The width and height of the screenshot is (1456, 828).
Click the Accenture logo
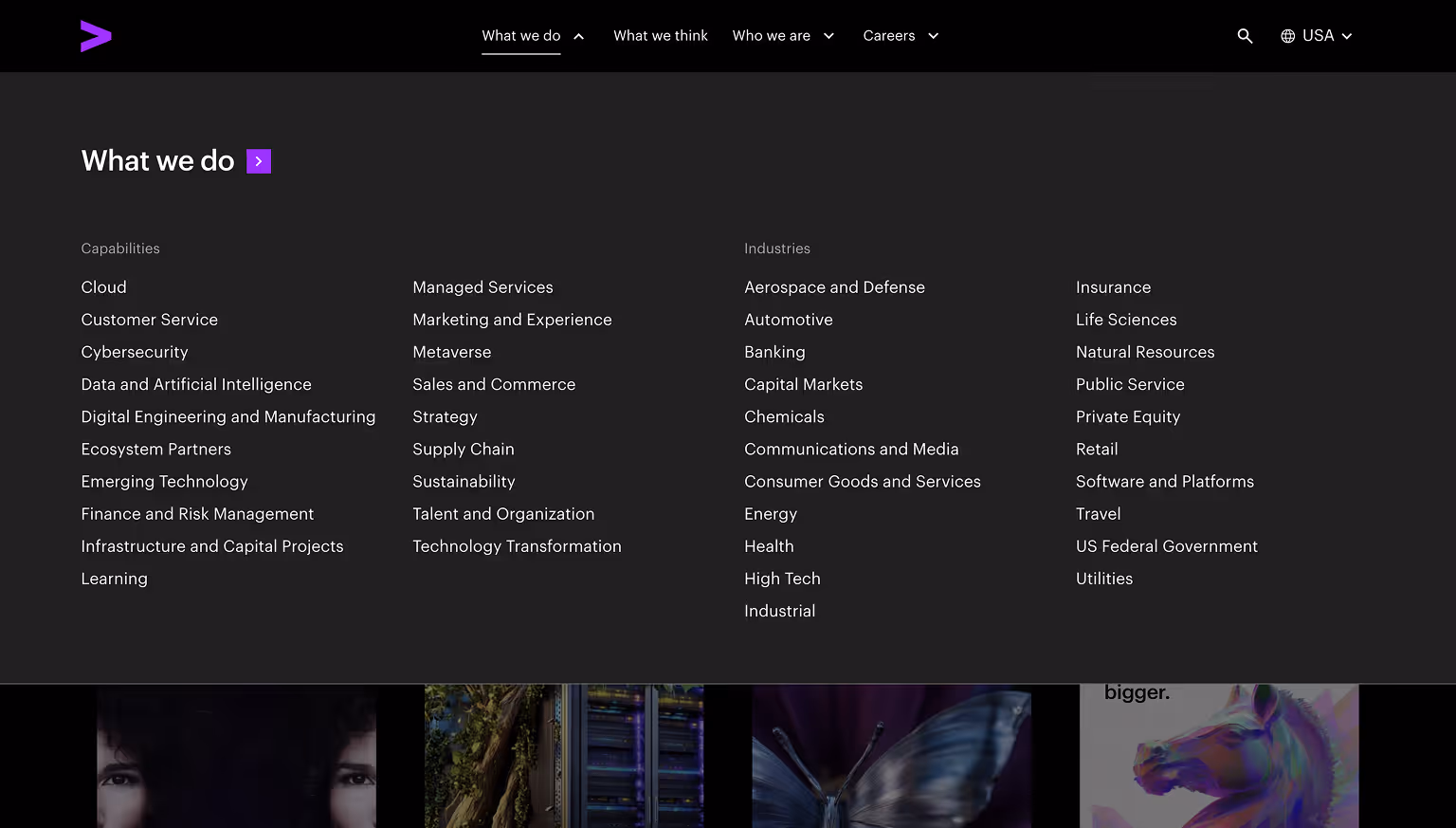pos(96,35)
